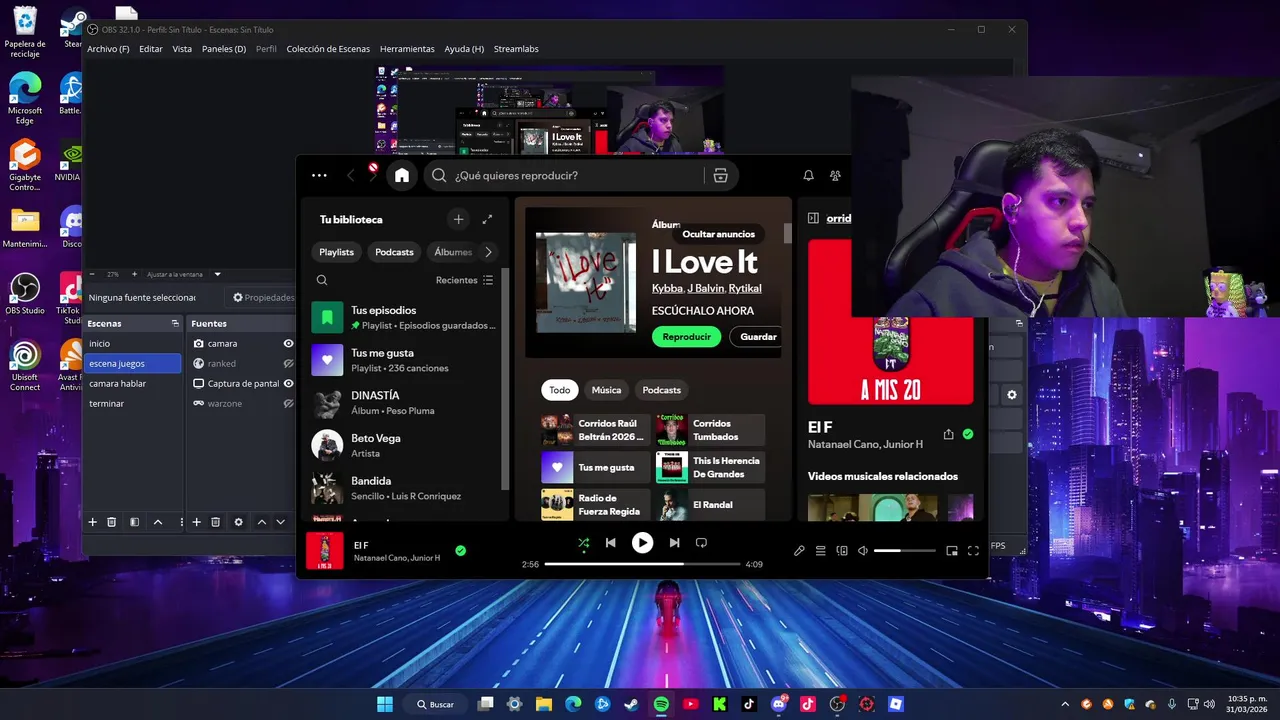Create a new playlist with plus icon
The image size is (1280, 720).
pyautogui.click(x=458, y=219)
